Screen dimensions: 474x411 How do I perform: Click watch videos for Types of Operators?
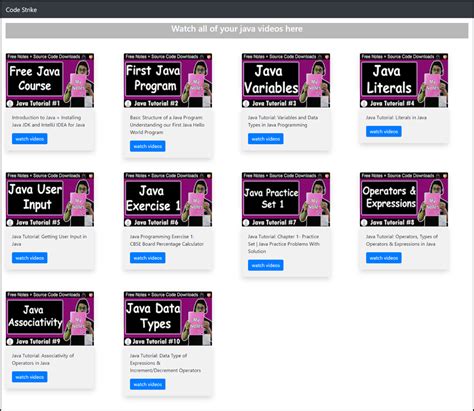(384, 258)
